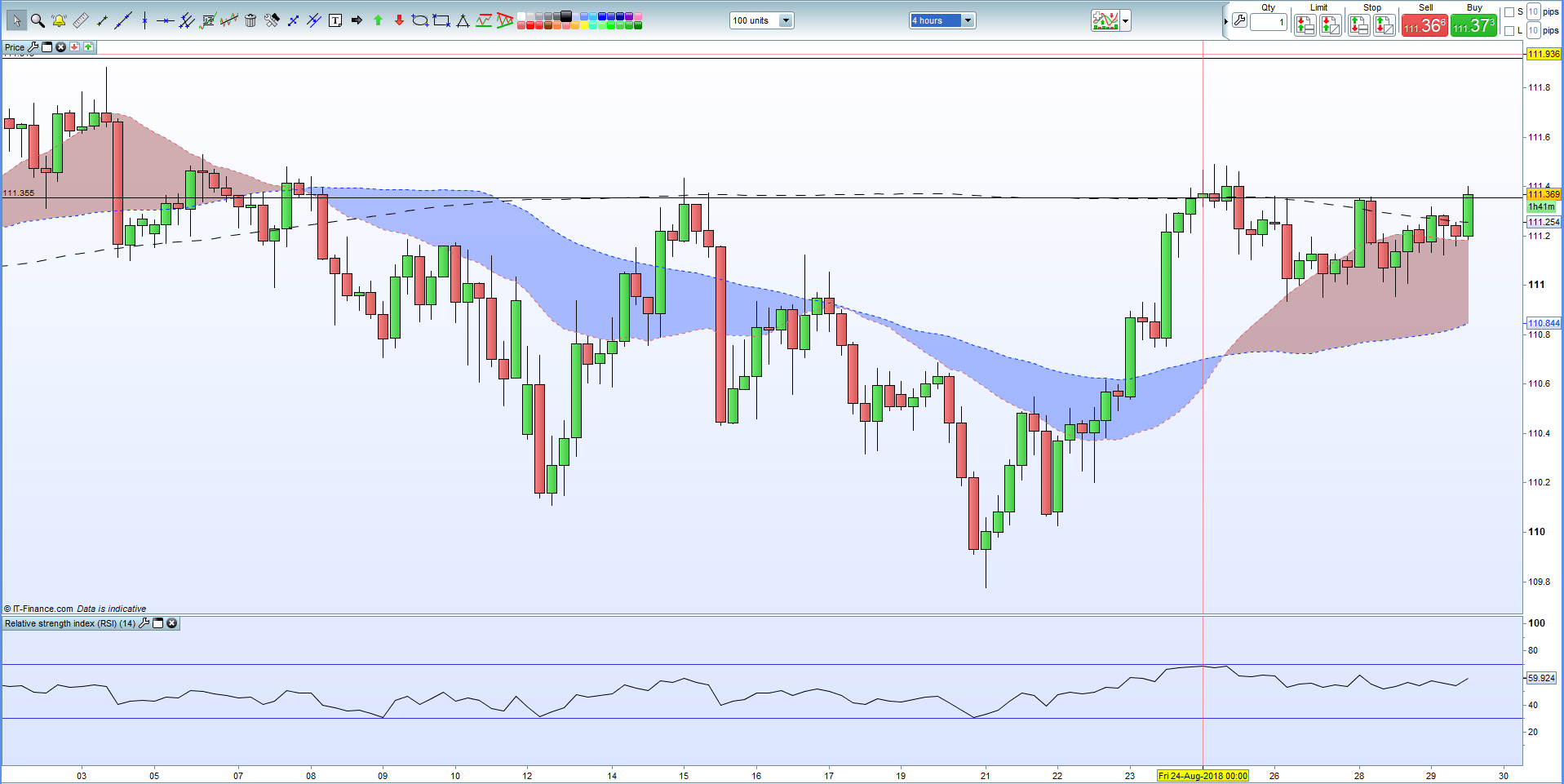Select the text annotation tool
Screen dimensions: 1564x784
335,20
